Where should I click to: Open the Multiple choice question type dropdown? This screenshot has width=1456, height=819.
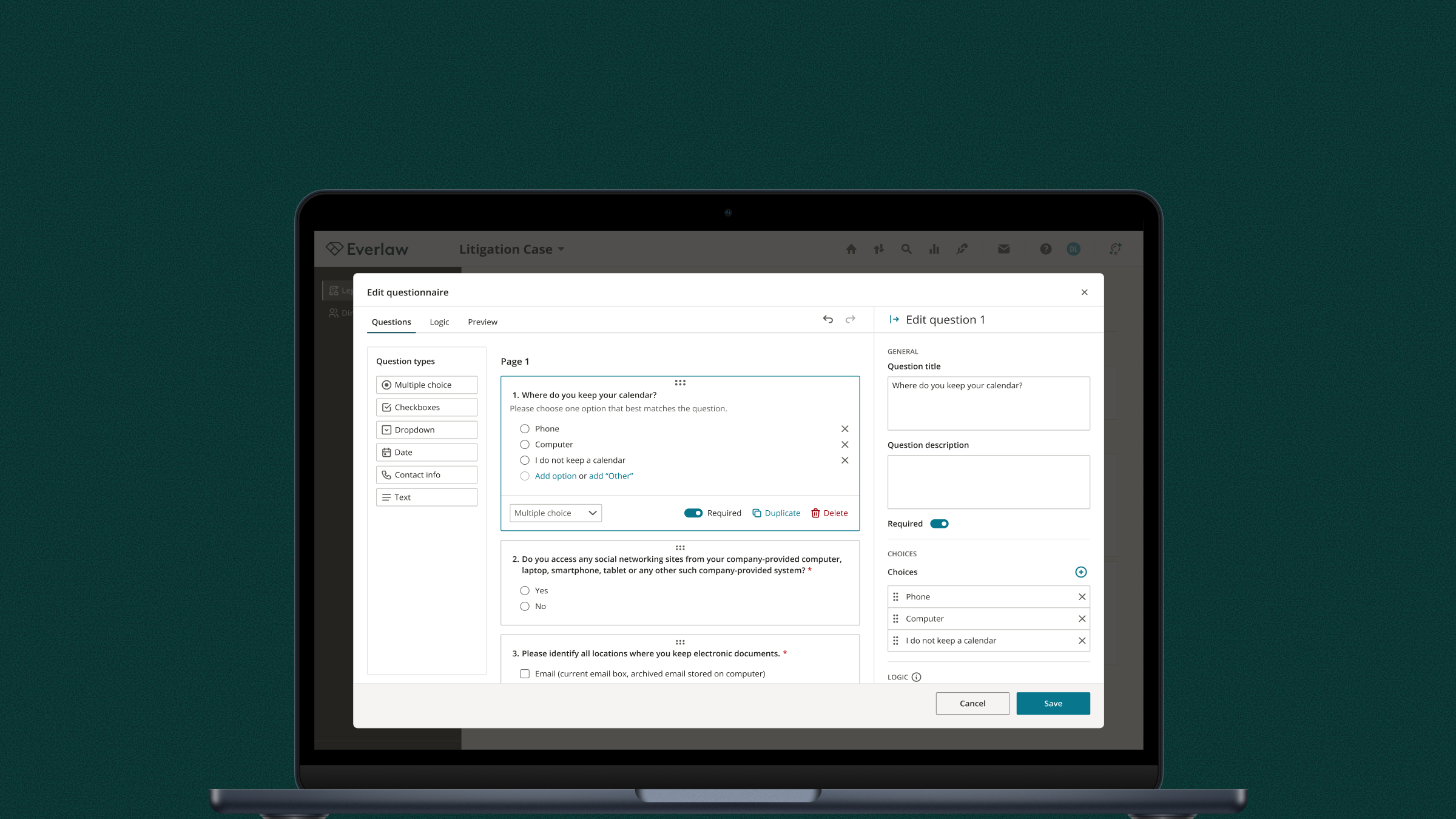(x=555, y=513)
